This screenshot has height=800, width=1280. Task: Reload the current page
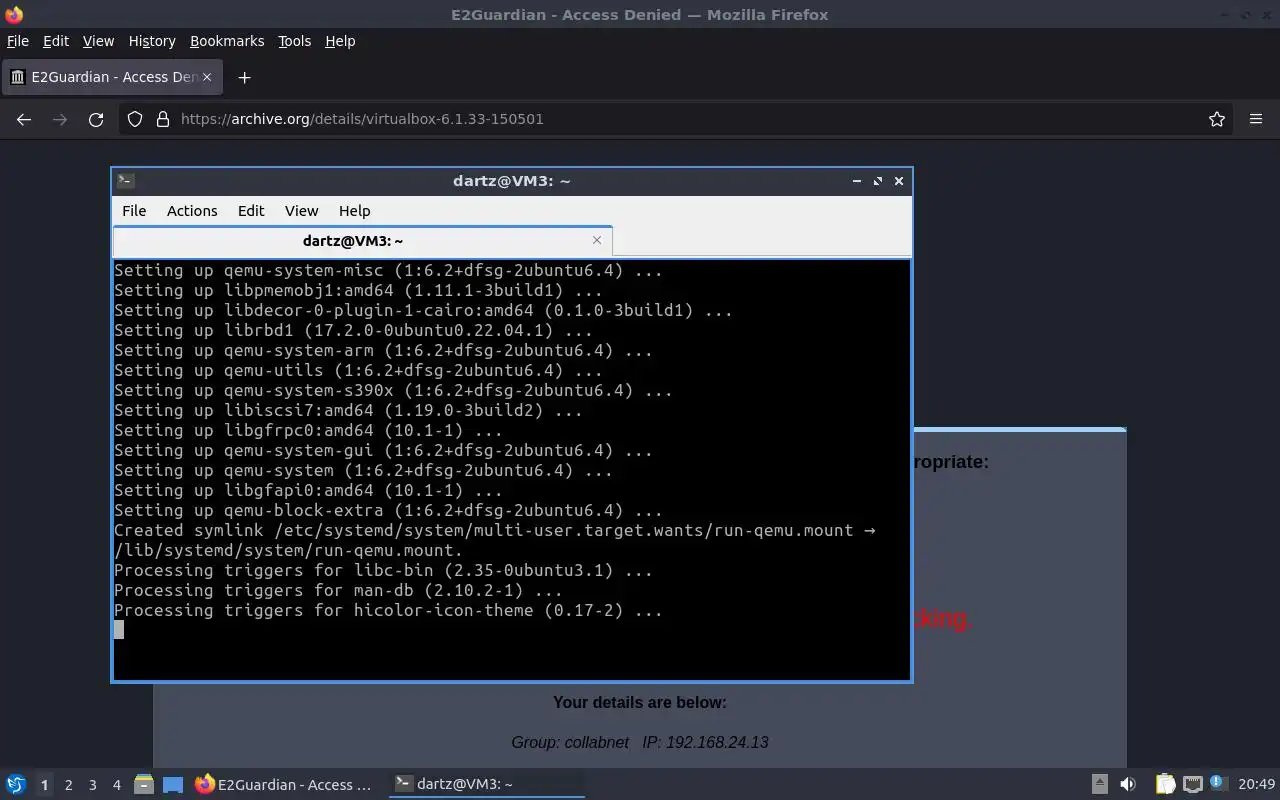click(x=96, y=119)
